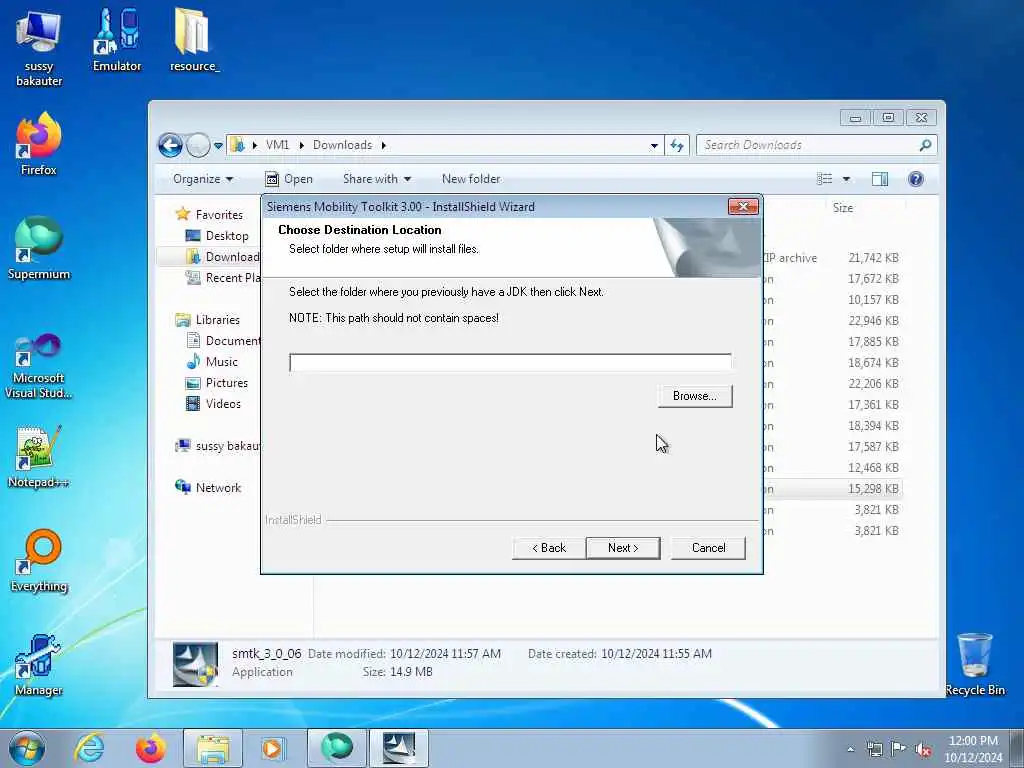Image resolution: width=1024 pixels, height=768 pixels.
Task: Close the InstallShield Wizard dialog
Action: (x=743, y=206)
